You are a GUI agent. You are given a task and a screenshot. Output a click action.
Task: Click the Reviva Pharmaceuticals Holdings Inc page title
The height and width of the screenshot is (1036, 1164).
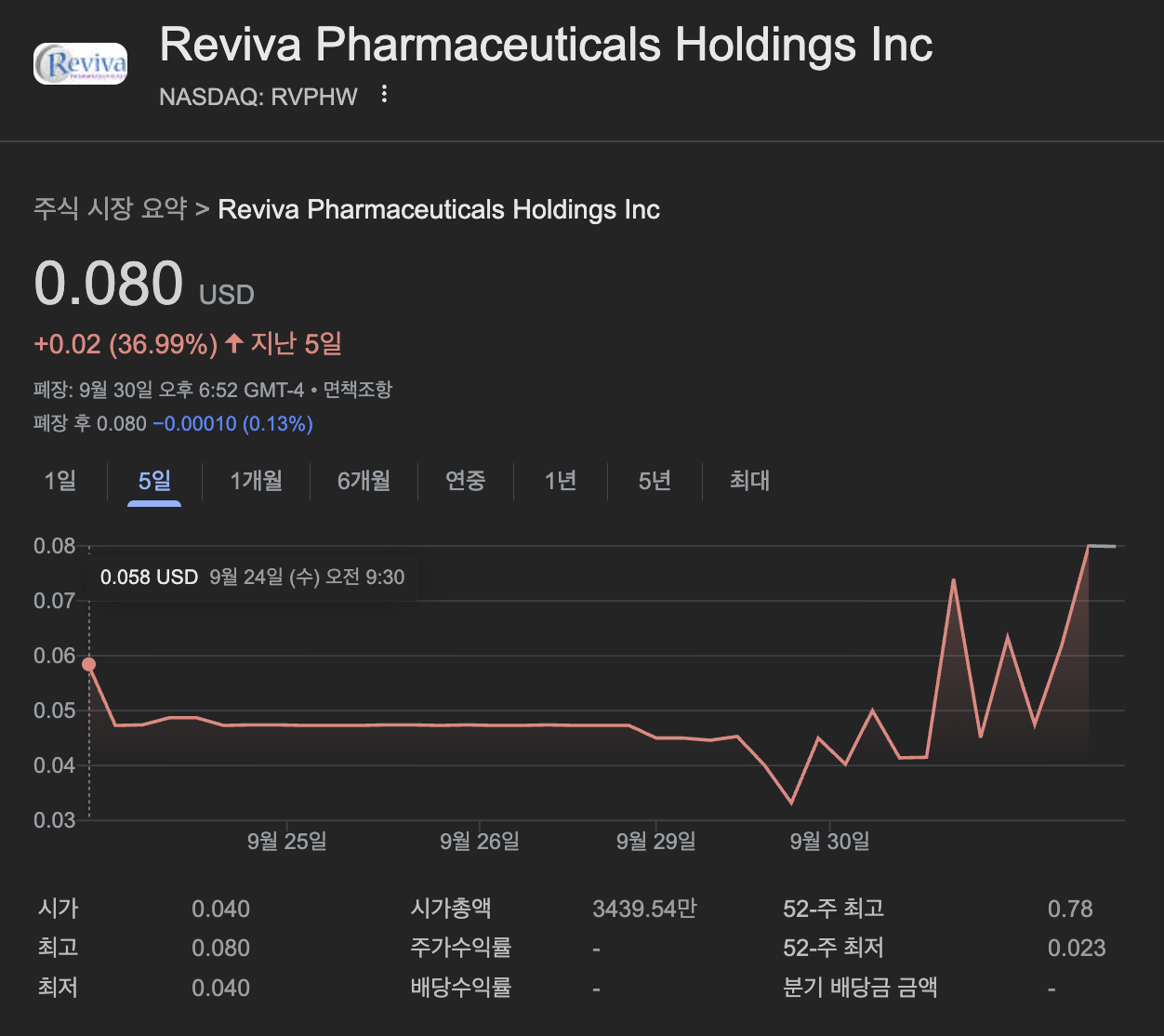[x=546, y=45]
